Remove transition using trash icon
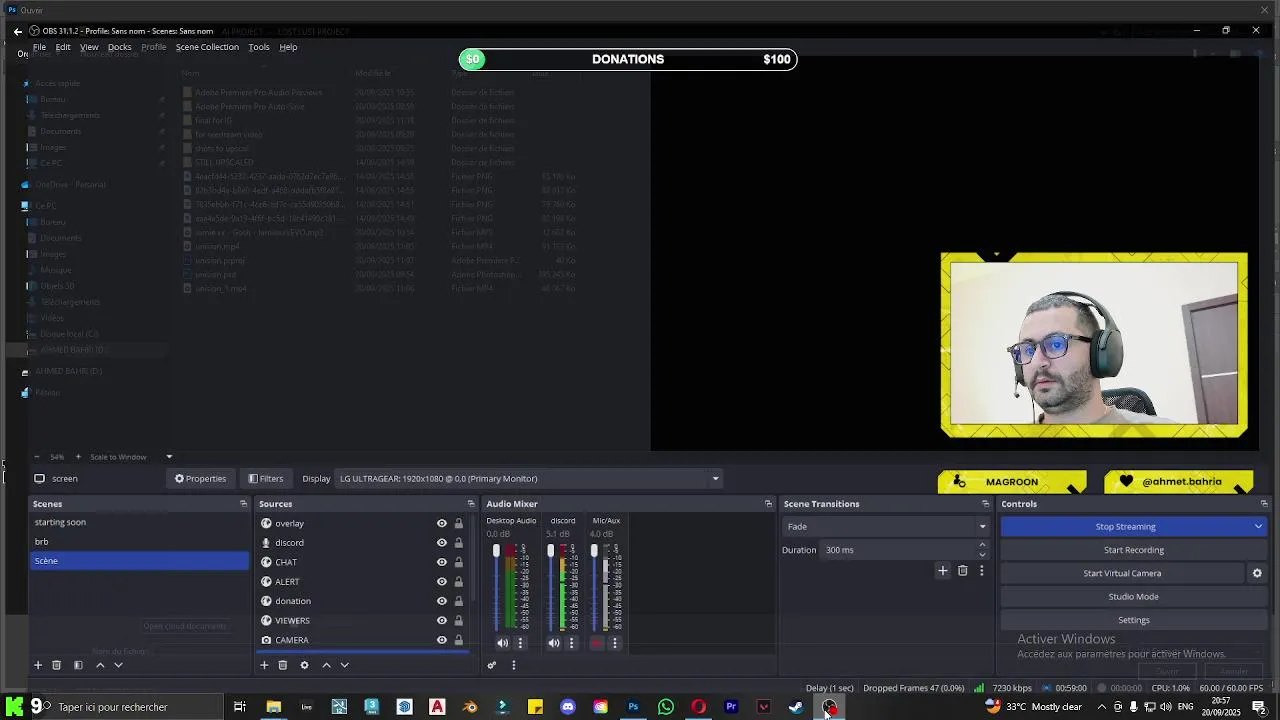 click(963, 570)
